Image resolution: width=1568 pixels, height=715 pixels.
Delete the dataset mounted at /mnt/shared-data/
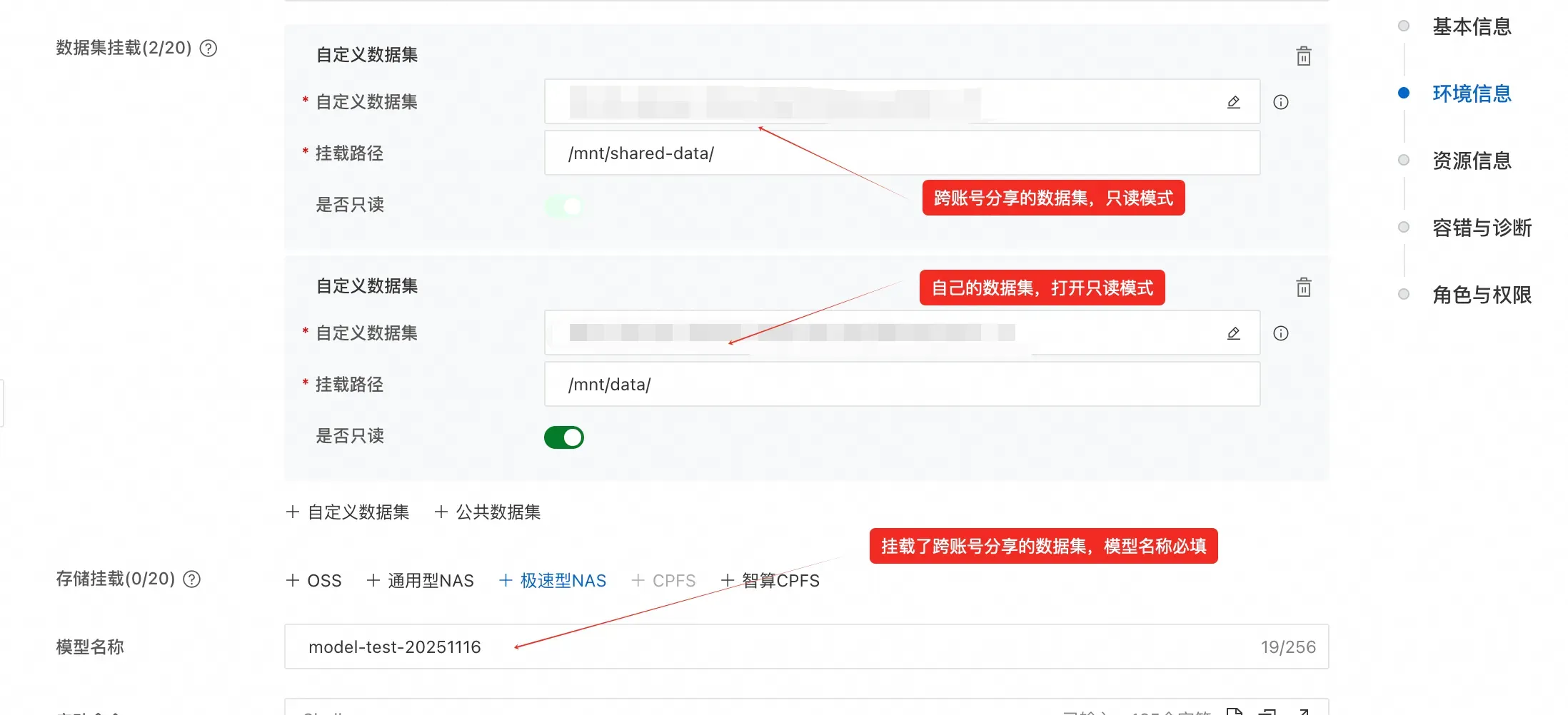tap(1304, 56)
